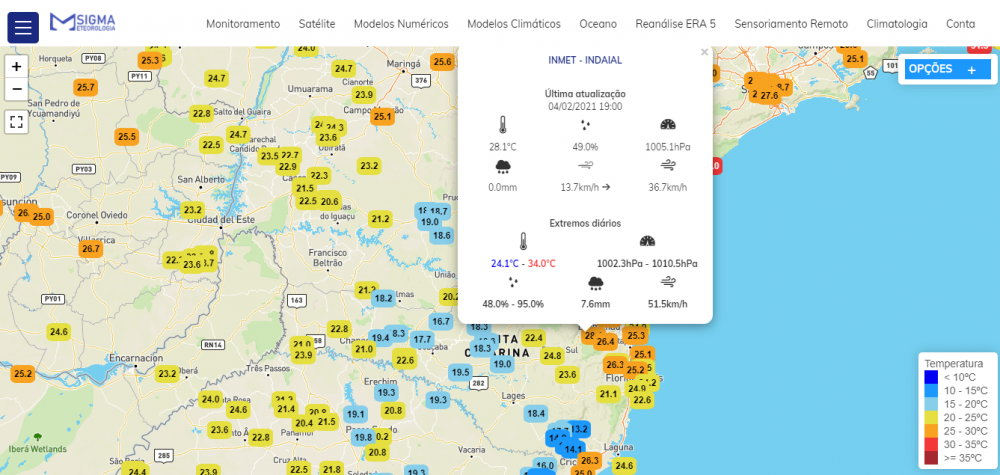Close the INMET - INDAIAL popup
The height and width of the screenshot is (475, 1000).
pyautogui.click(x=704, y=53)
